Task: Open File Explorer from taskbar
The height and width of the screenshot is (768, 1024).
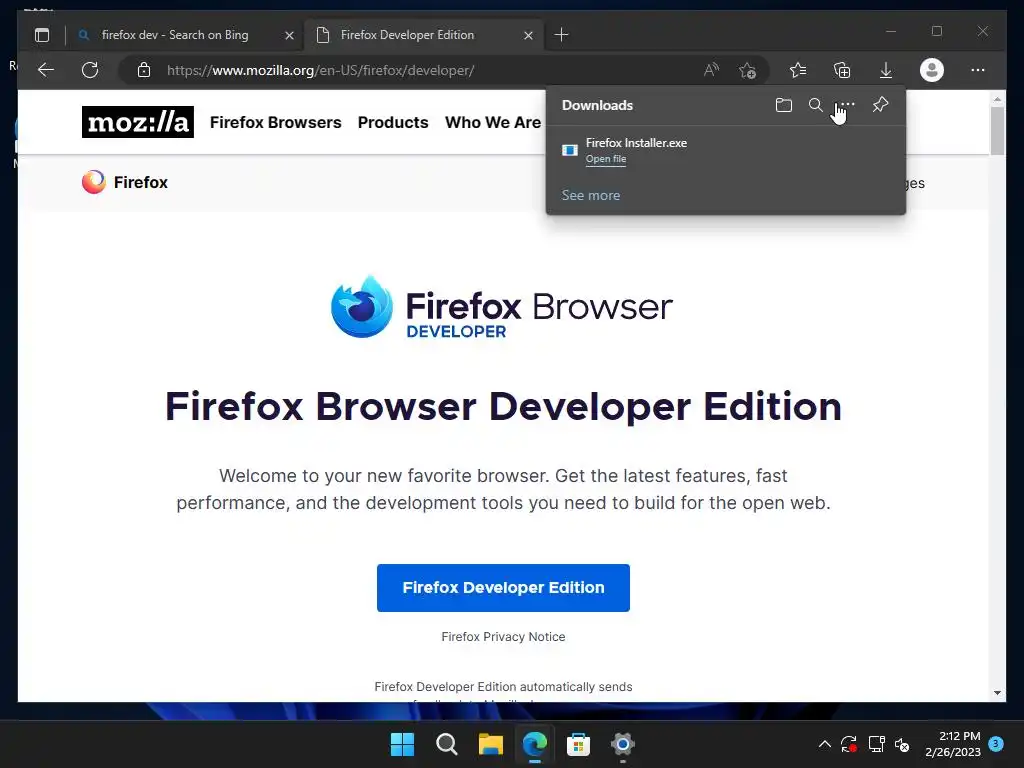Action: point(490,744)
